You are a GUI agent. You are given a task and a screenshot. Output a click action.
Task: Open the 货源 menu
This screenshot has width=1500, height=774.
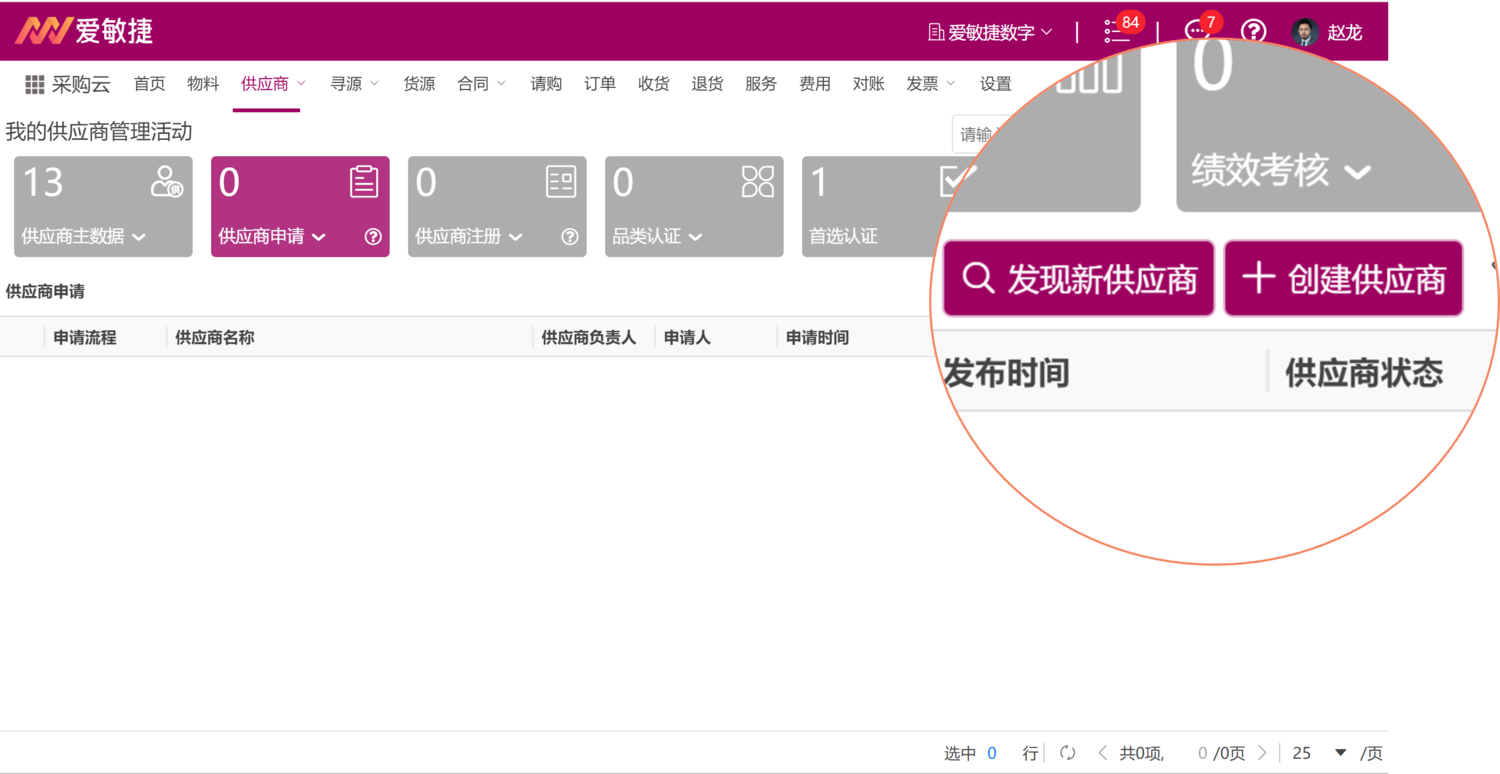(x=419, y=84)
